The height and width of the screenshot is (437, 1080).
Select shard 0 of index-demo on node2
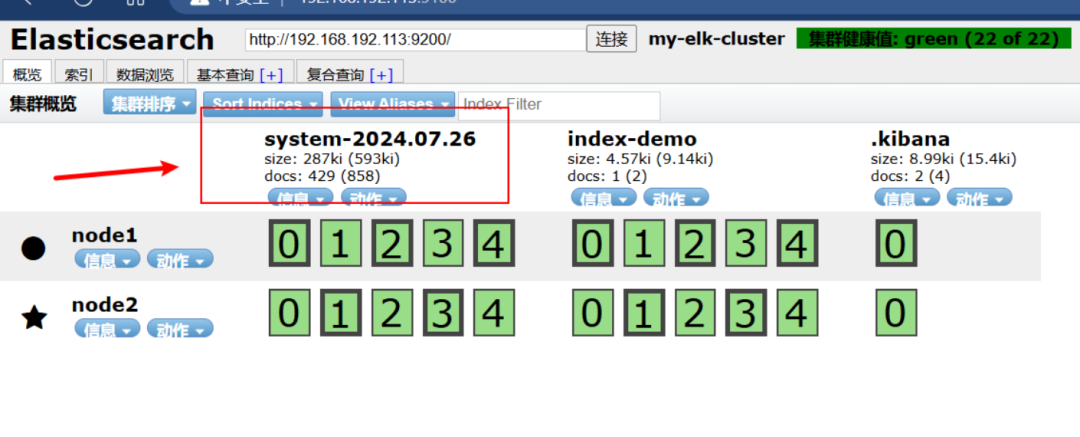click(x=593, y=313)
